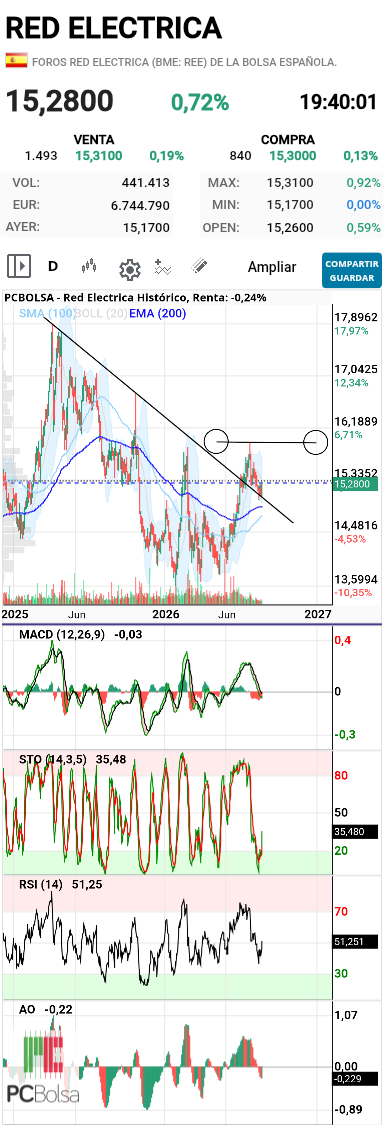Click the 2025 label on time axis

(14, 614)
